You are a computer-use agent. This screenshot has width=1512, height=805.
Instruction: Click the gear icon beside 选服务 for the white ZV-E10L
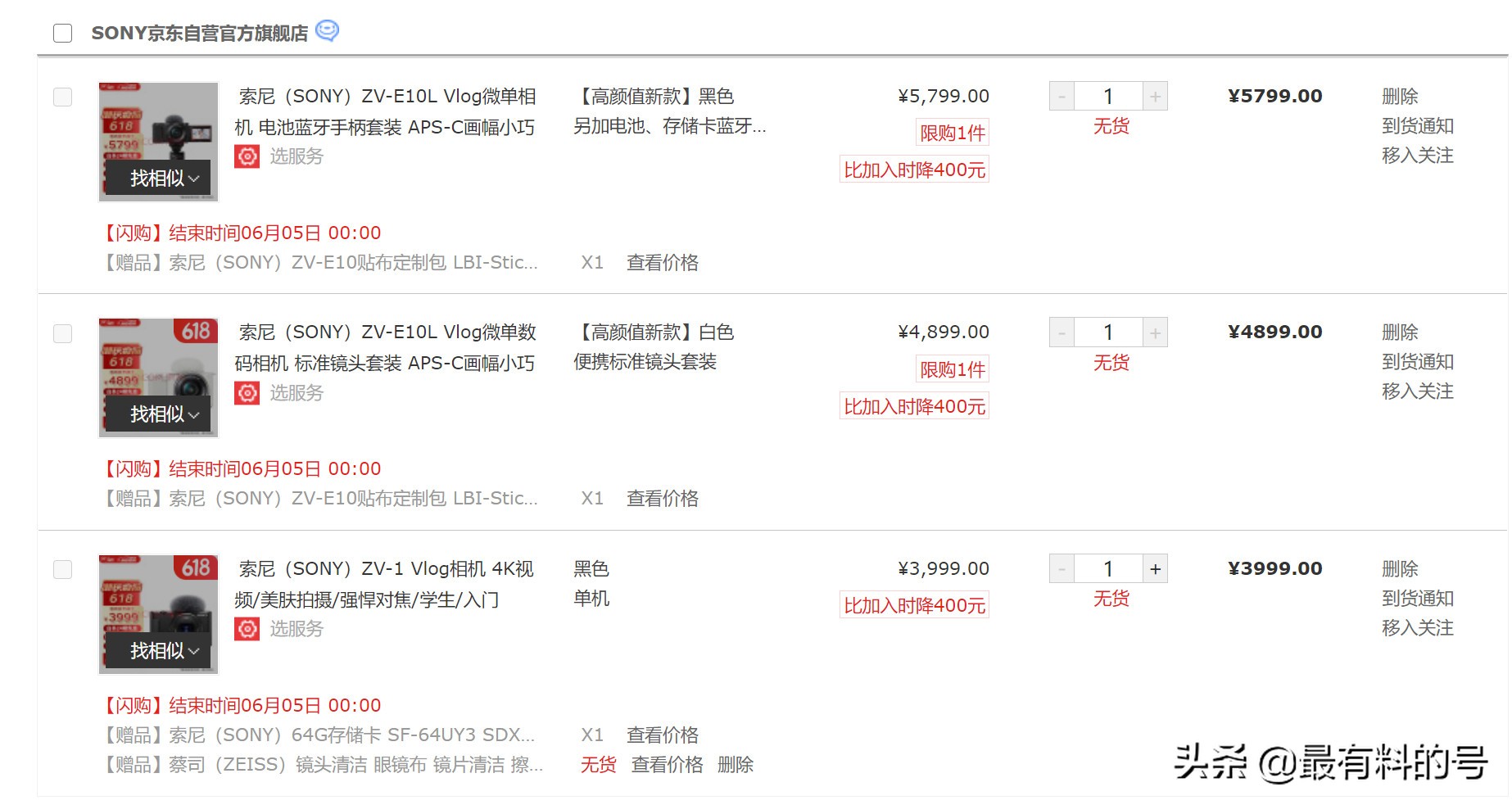(247, 392)
